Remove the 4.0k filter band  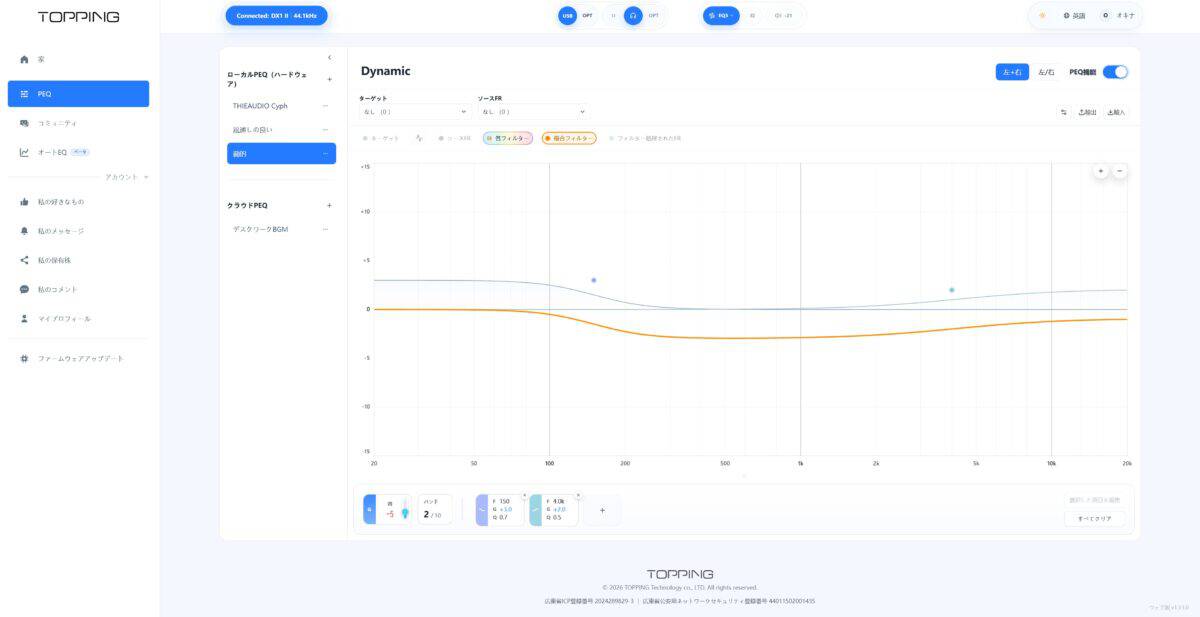578,495
